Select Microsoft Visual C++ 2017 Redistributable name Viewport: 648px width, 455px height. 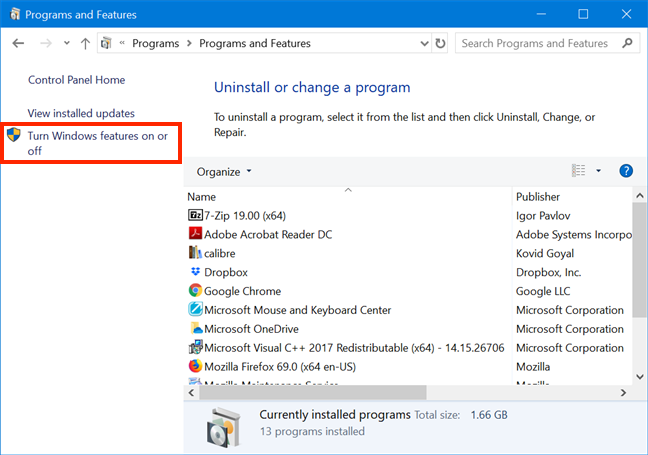pyautogui.click(x=354, y=348)
